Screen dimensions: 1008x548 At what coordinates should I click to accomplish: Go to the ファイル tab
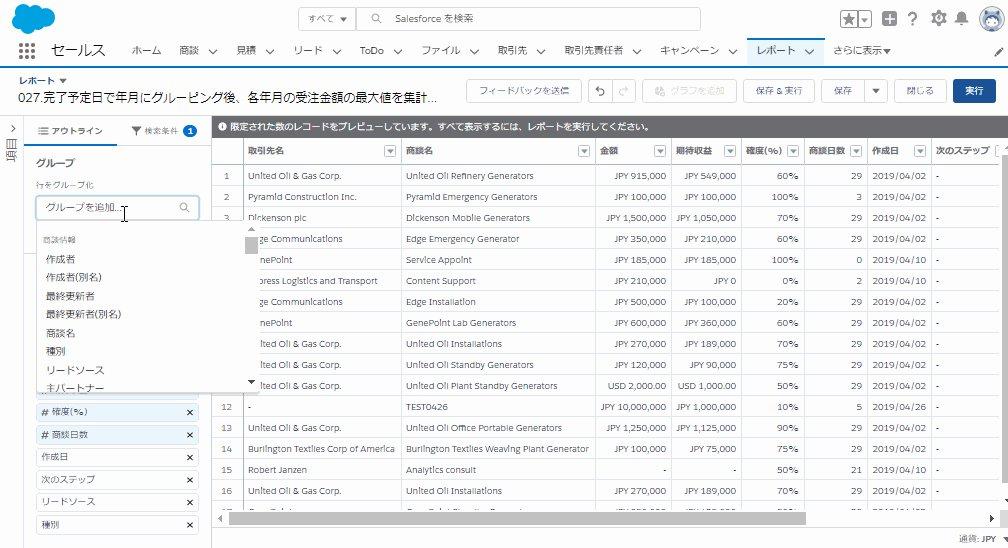point(440,50)
